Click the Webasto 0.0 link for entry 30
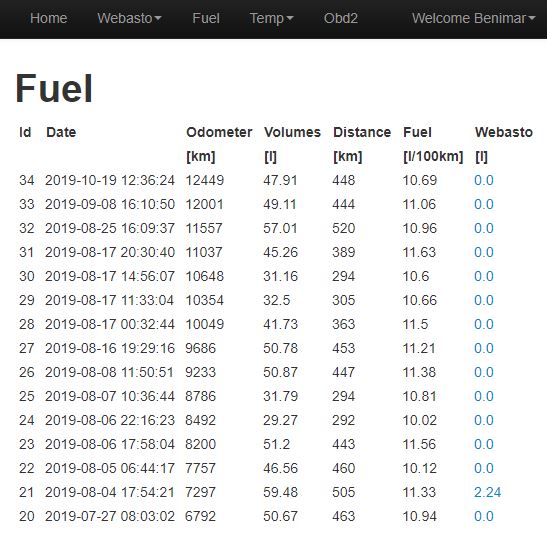Viewport: 547px width, 538px height. tap(484, 276)
